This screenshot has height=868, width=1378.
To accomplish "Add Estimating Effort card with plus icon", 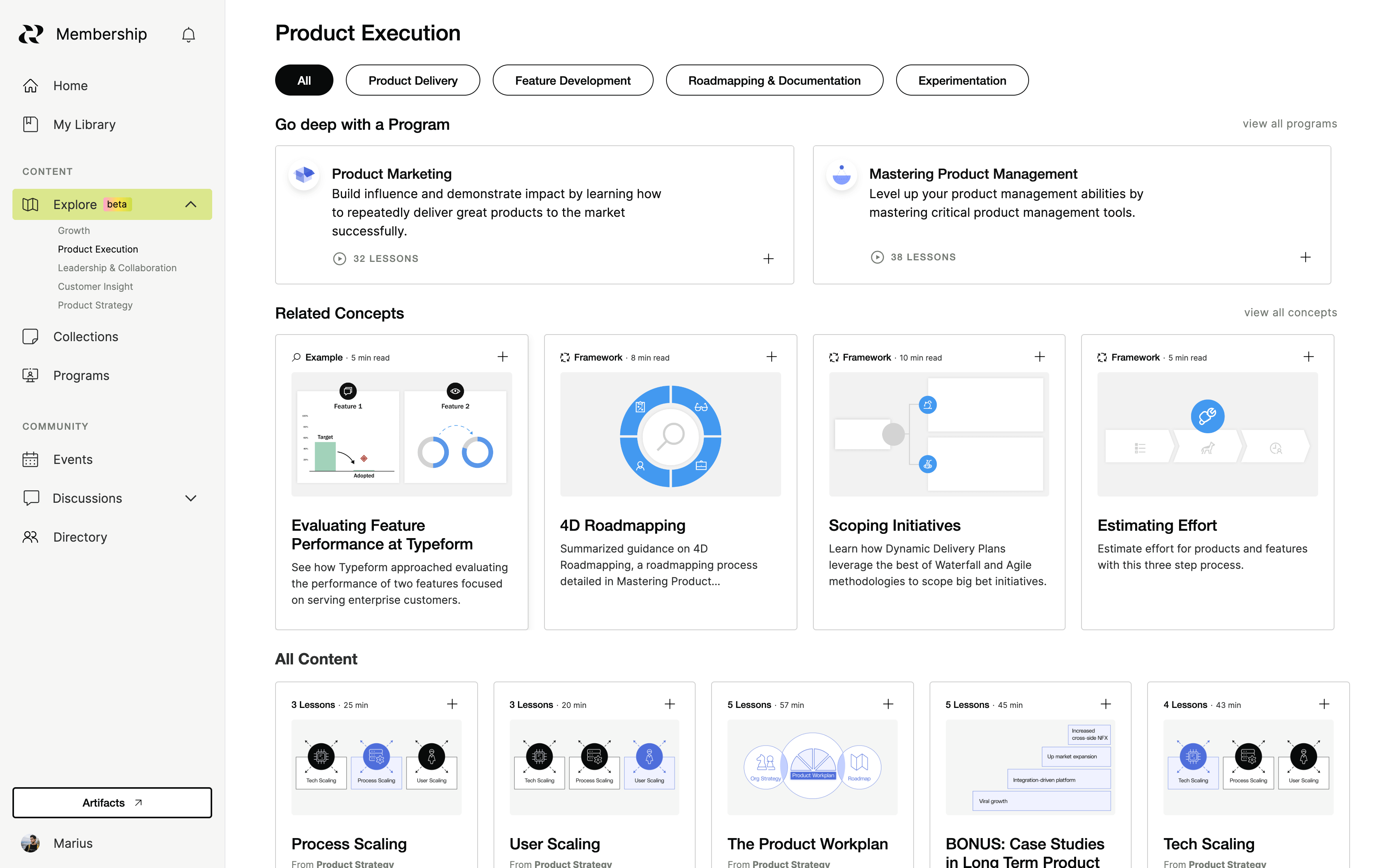I will click(x=1308, y=357).
